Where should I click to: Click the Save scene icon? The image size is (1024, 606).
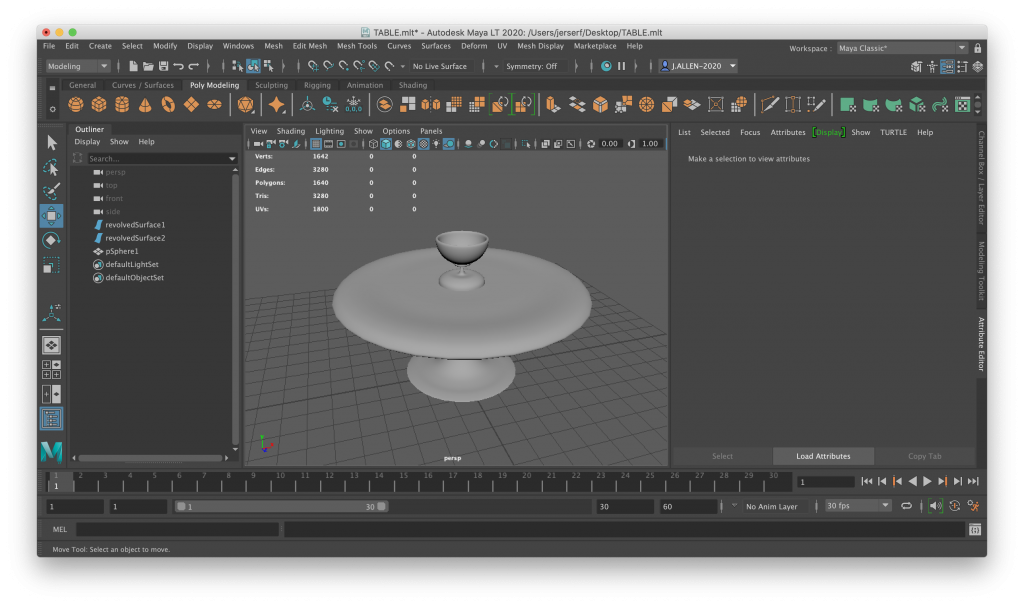point(163,66)
